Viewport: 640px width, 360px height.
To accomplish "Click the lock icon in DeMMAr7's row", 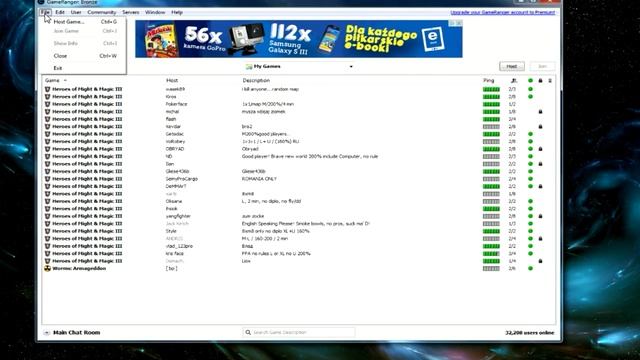I will pos(540,186).
